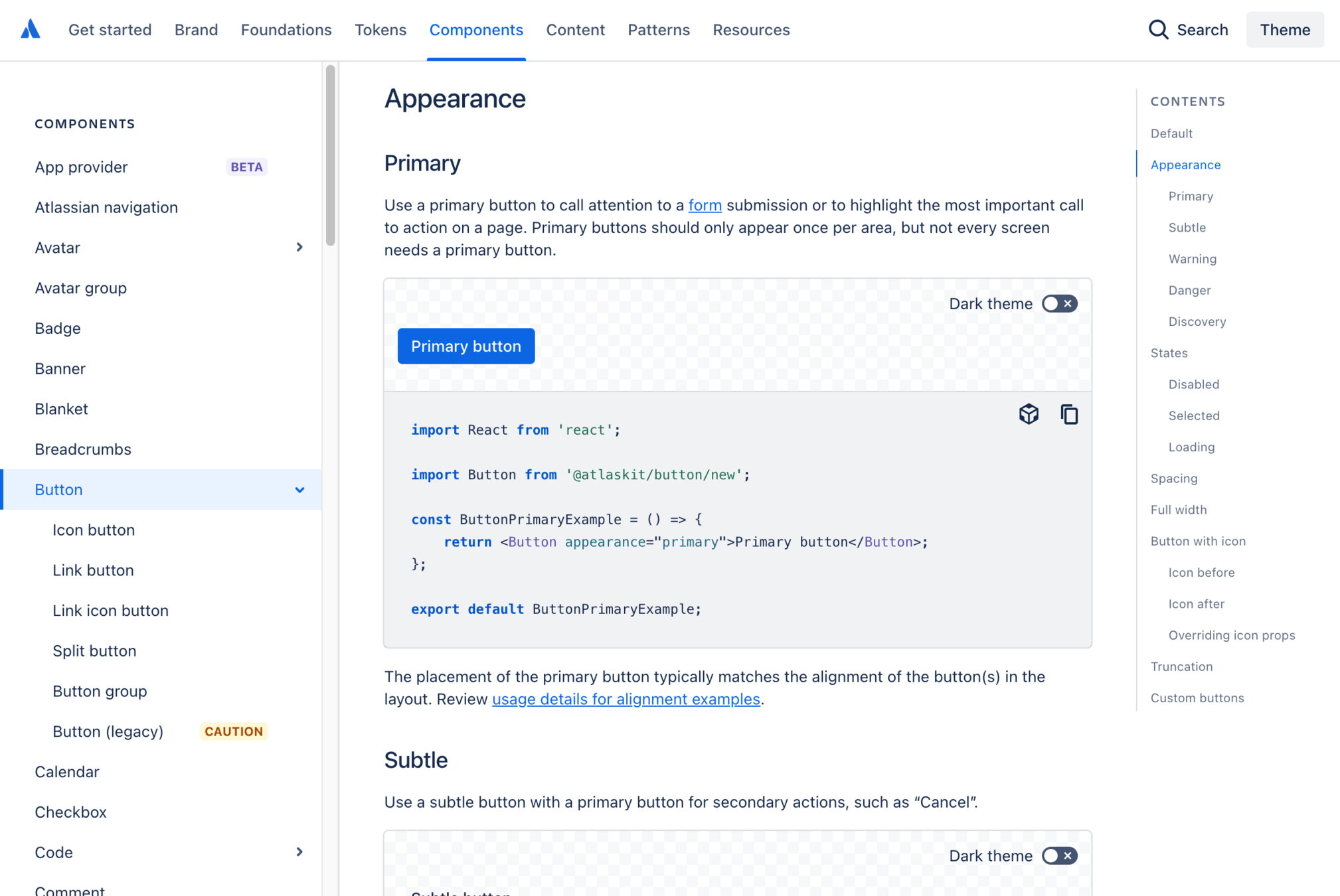Open the Foundations tab
The width and height of the screenshot is (1340, 896).
coord(286,30)
